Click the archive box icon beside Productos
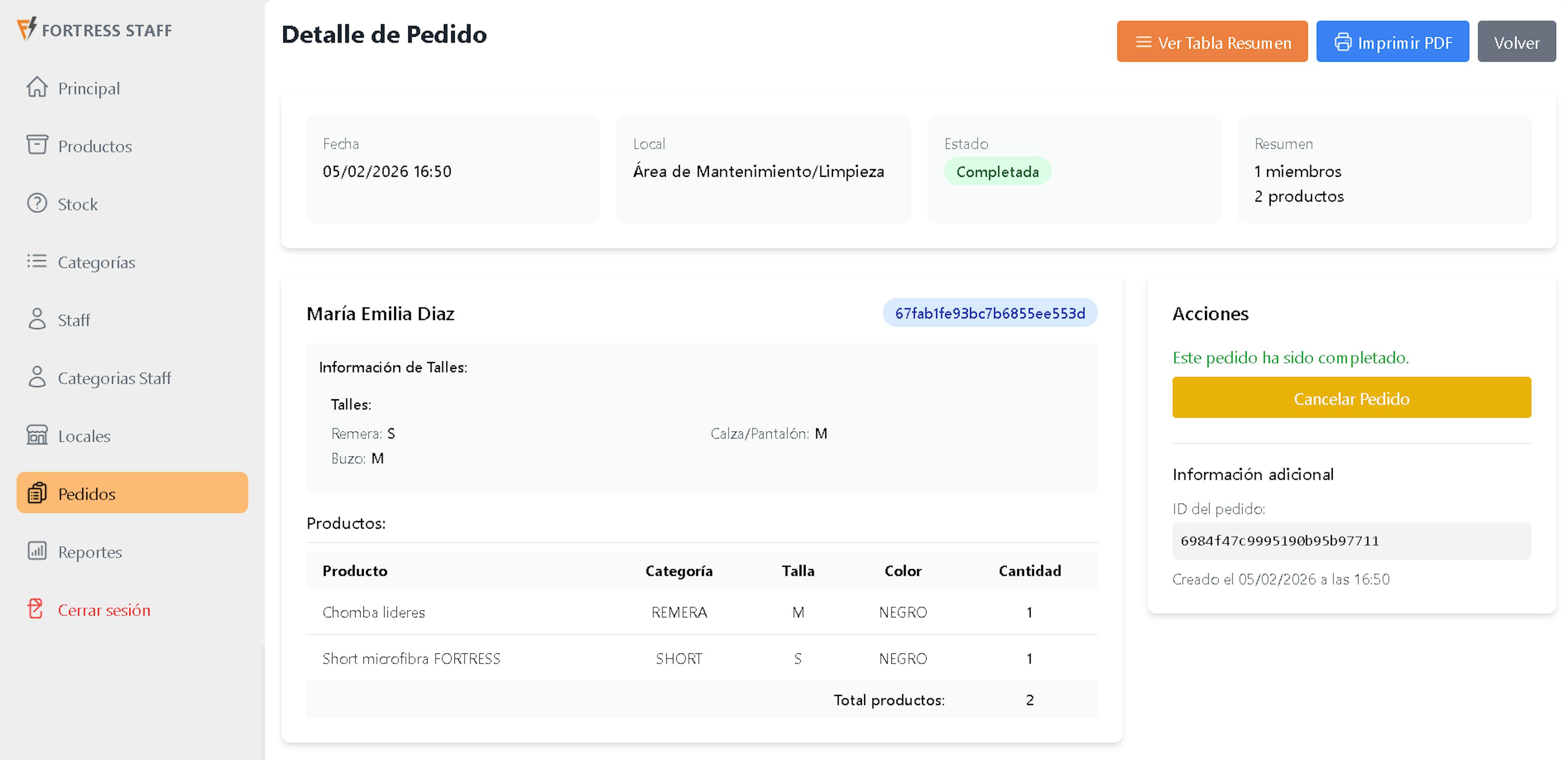Image resolution: width=1568 pixels, height=760 pixels. coord(36,145)
